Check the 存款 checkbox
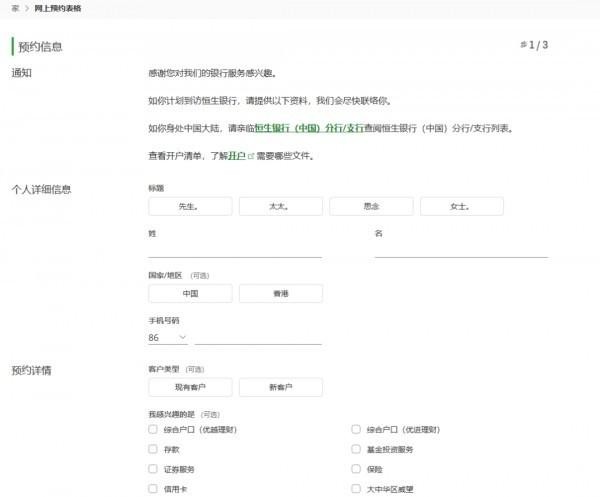Viewport: 600px width, 497px height. point(153,449)
